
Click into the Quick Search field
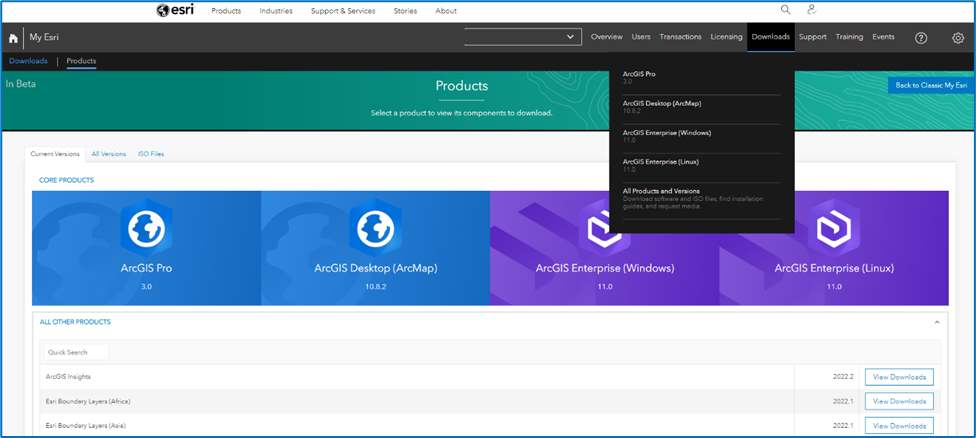pos(76,352)
